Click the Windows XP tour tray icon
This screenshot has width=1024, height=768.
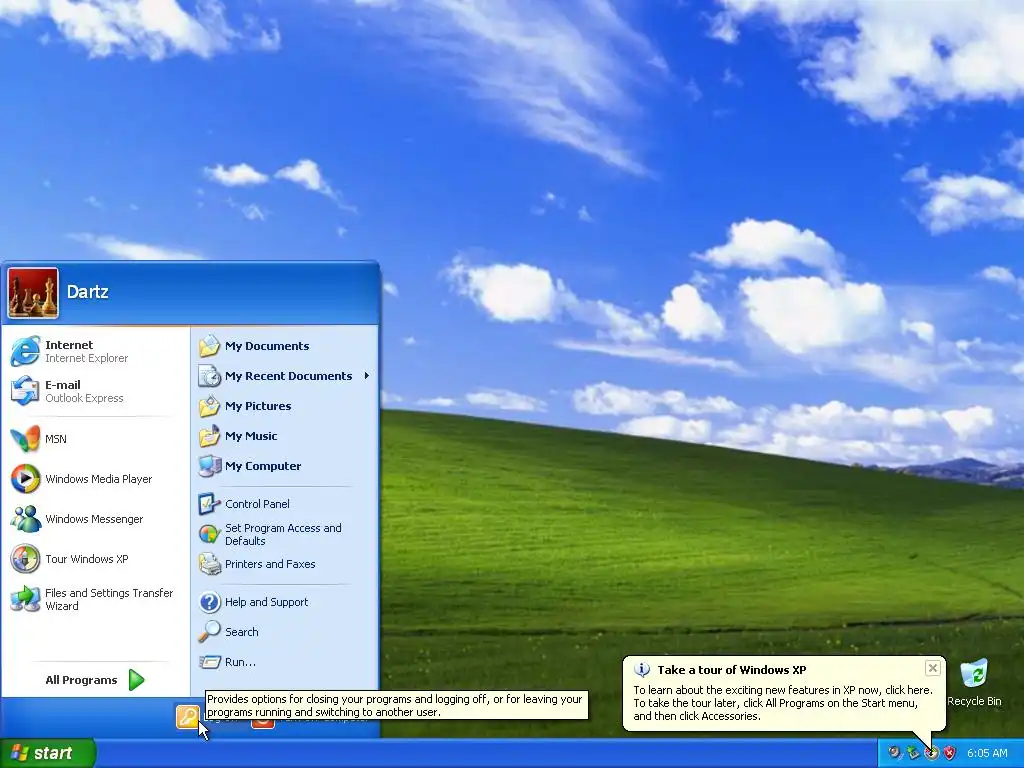[931, 753]
